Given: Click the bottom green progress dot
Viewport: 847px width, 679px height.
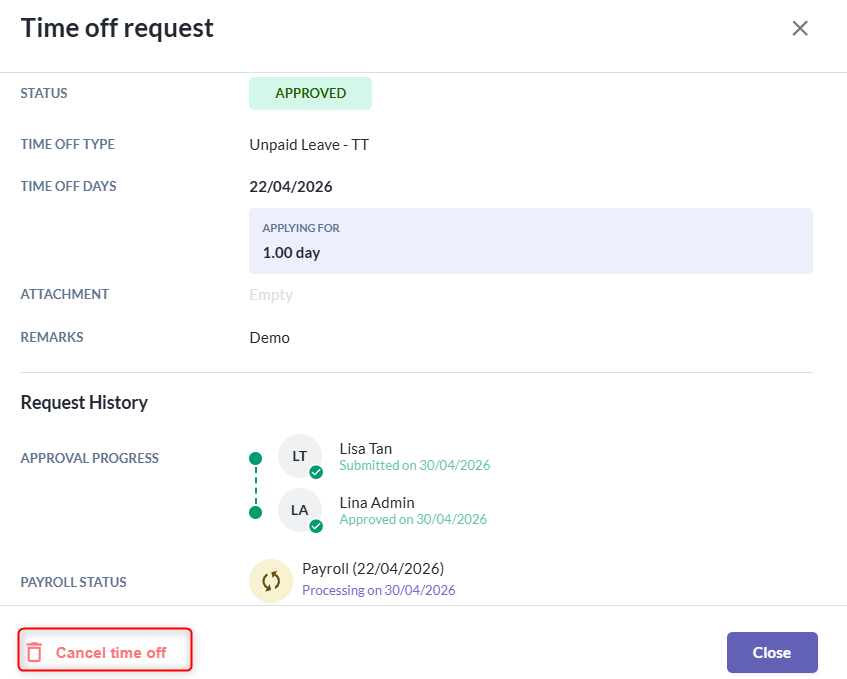Looking at the screenshot, I should (x=256, y=513).
